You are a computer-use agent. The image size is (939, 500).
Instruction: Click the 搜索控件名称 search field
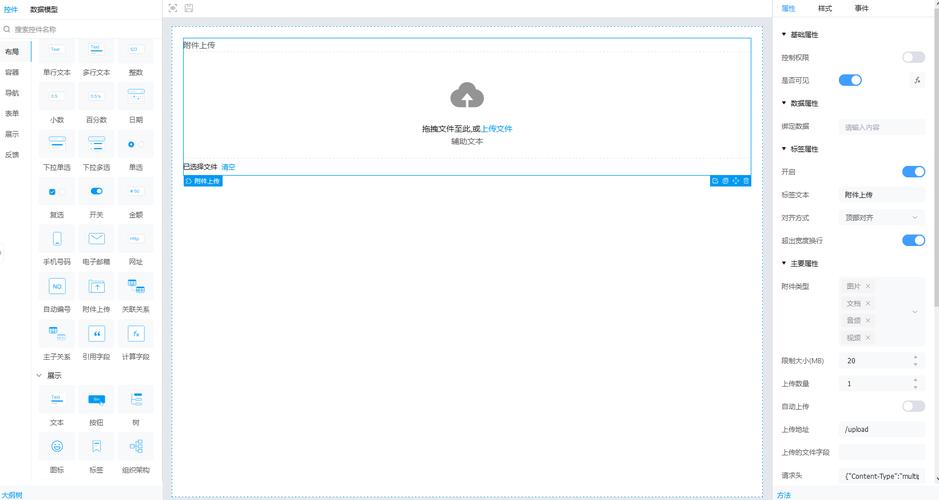[x=80, y=29]
